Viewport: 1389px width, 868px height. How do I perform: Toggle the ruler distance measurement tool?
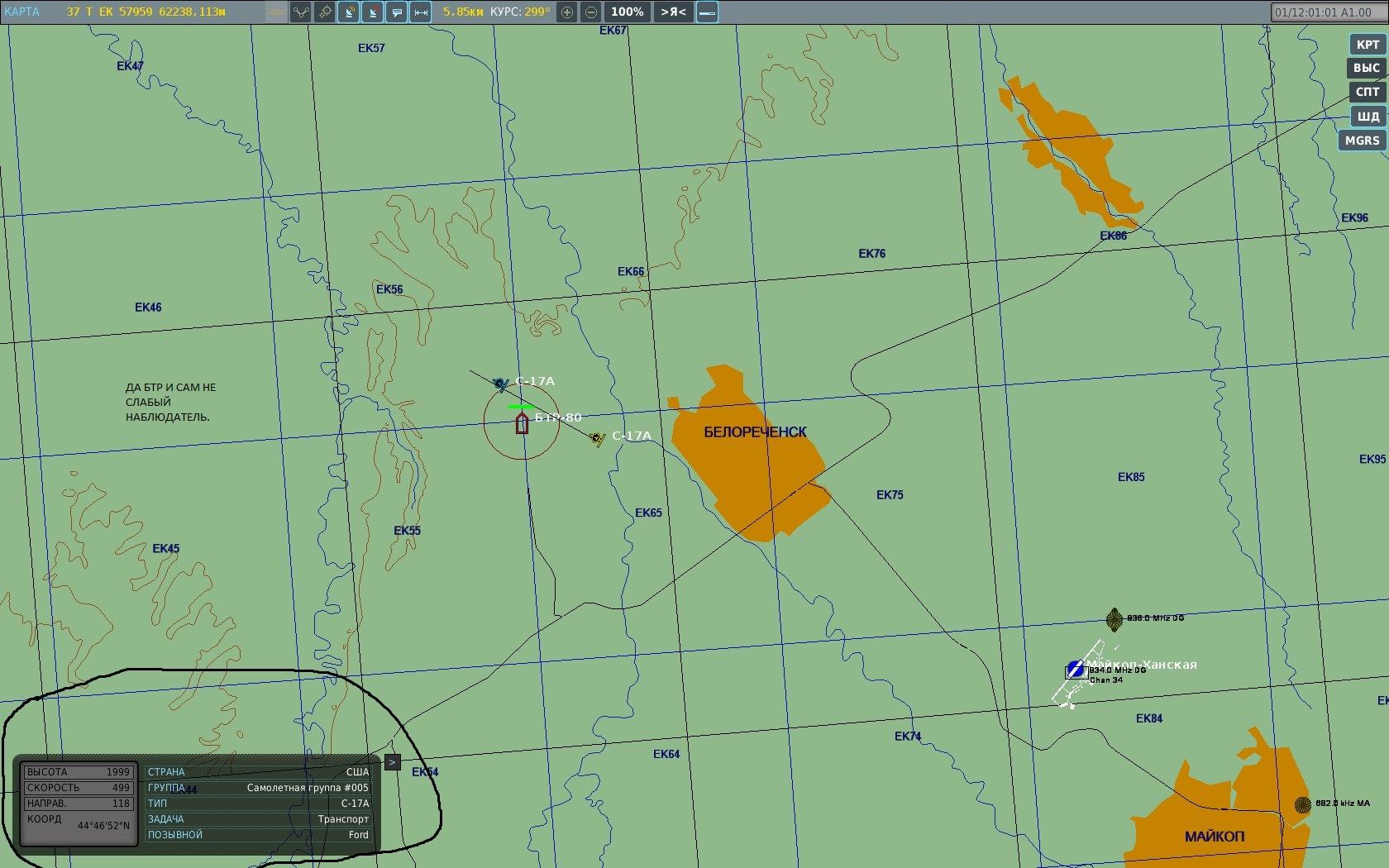pos(421,12)
